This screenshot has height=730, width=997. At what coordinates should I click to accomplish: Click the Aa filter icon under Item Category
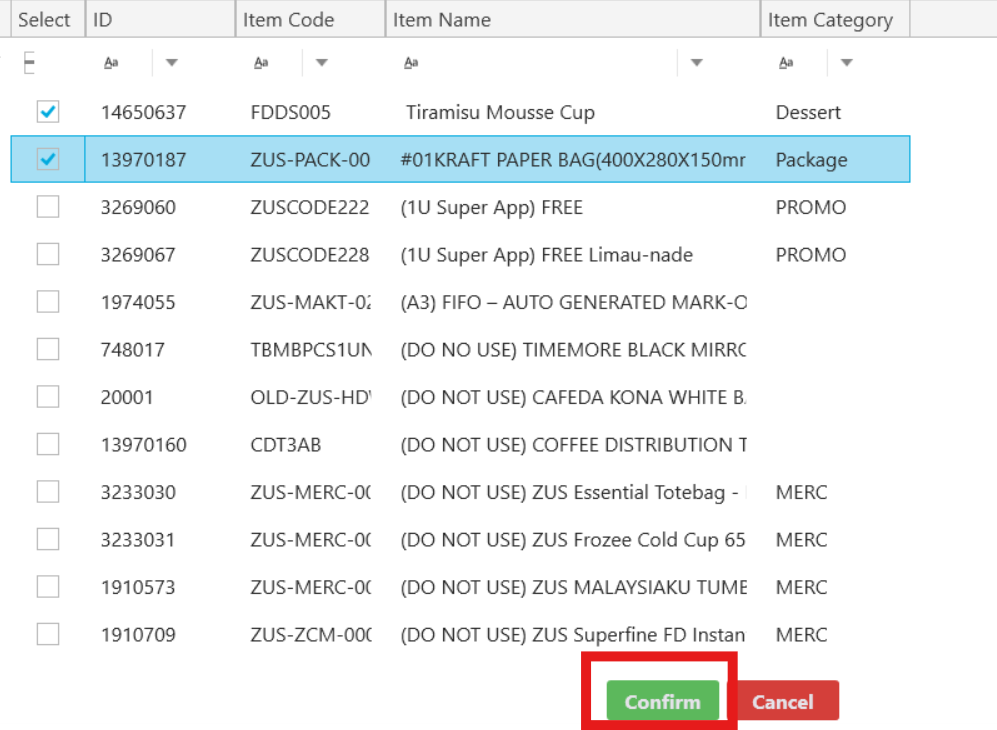tap(786, 62)
